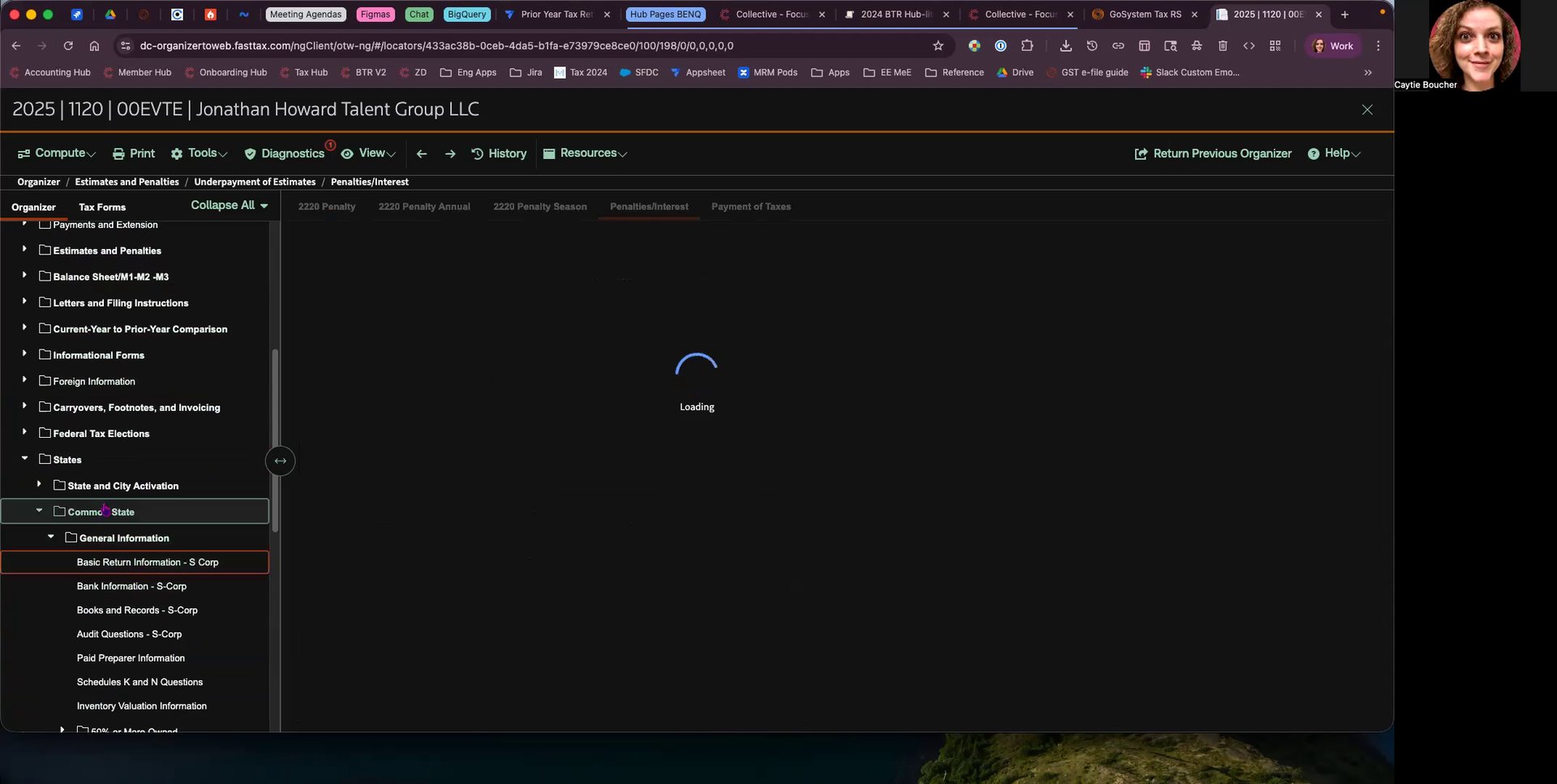
Task: Open the Help menu
Action: [x=1334, y=153]
